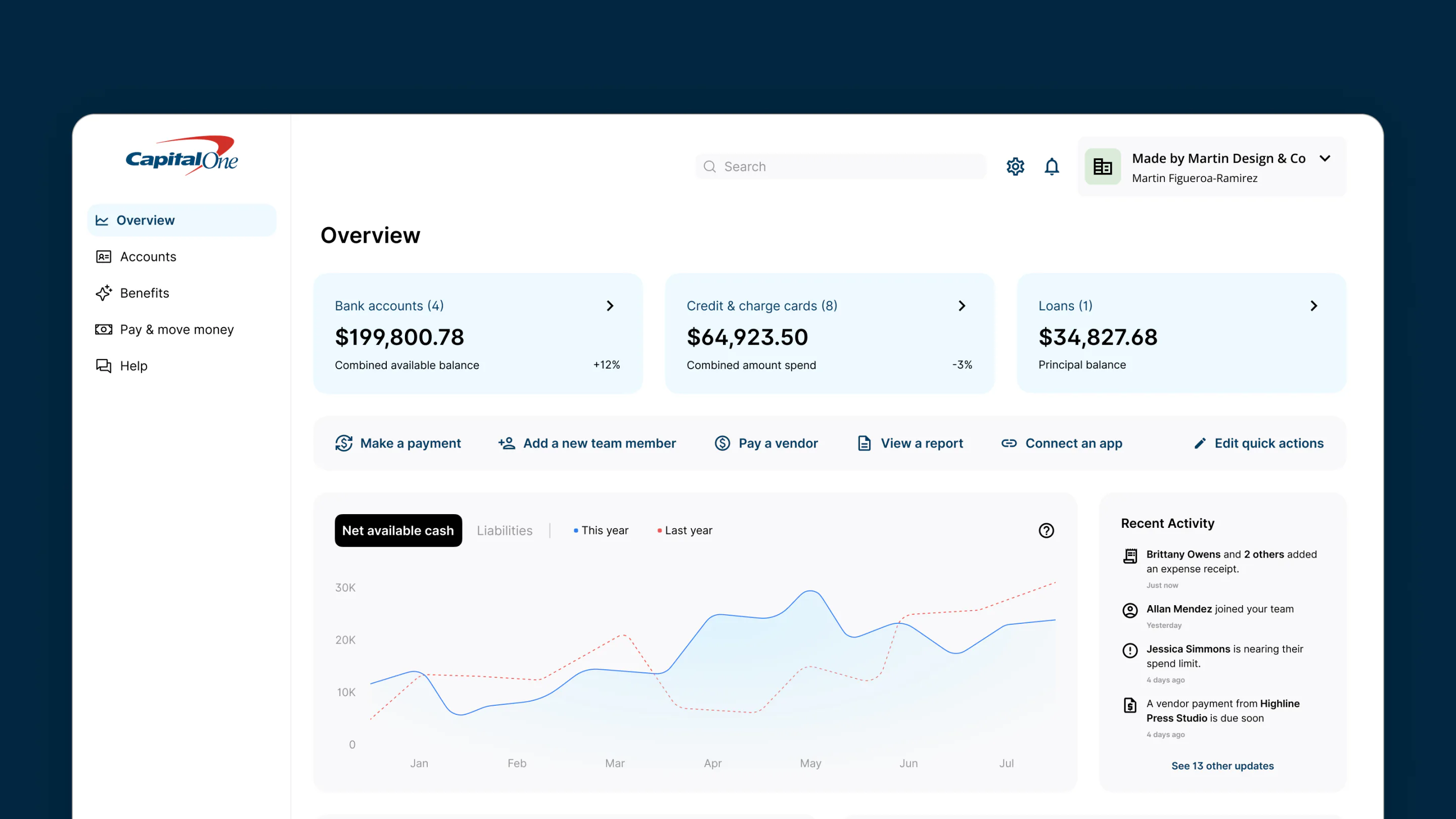This screenshot has width=1456, height=819.
Task: Click the pencil icon beside Edit quick actions
Action: 1200,443
